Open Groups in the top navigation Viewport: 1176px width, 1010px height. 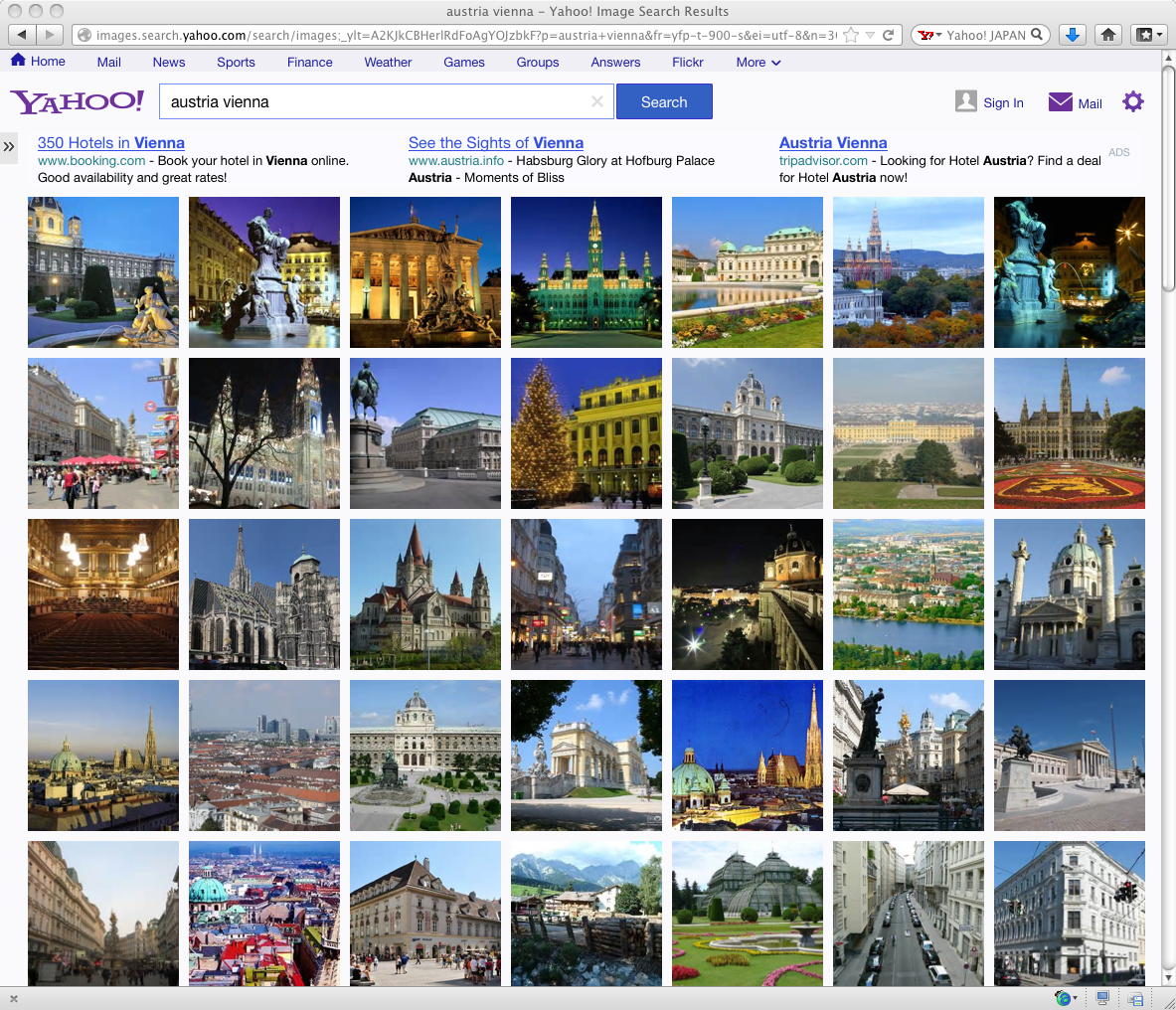coord(537,63)
